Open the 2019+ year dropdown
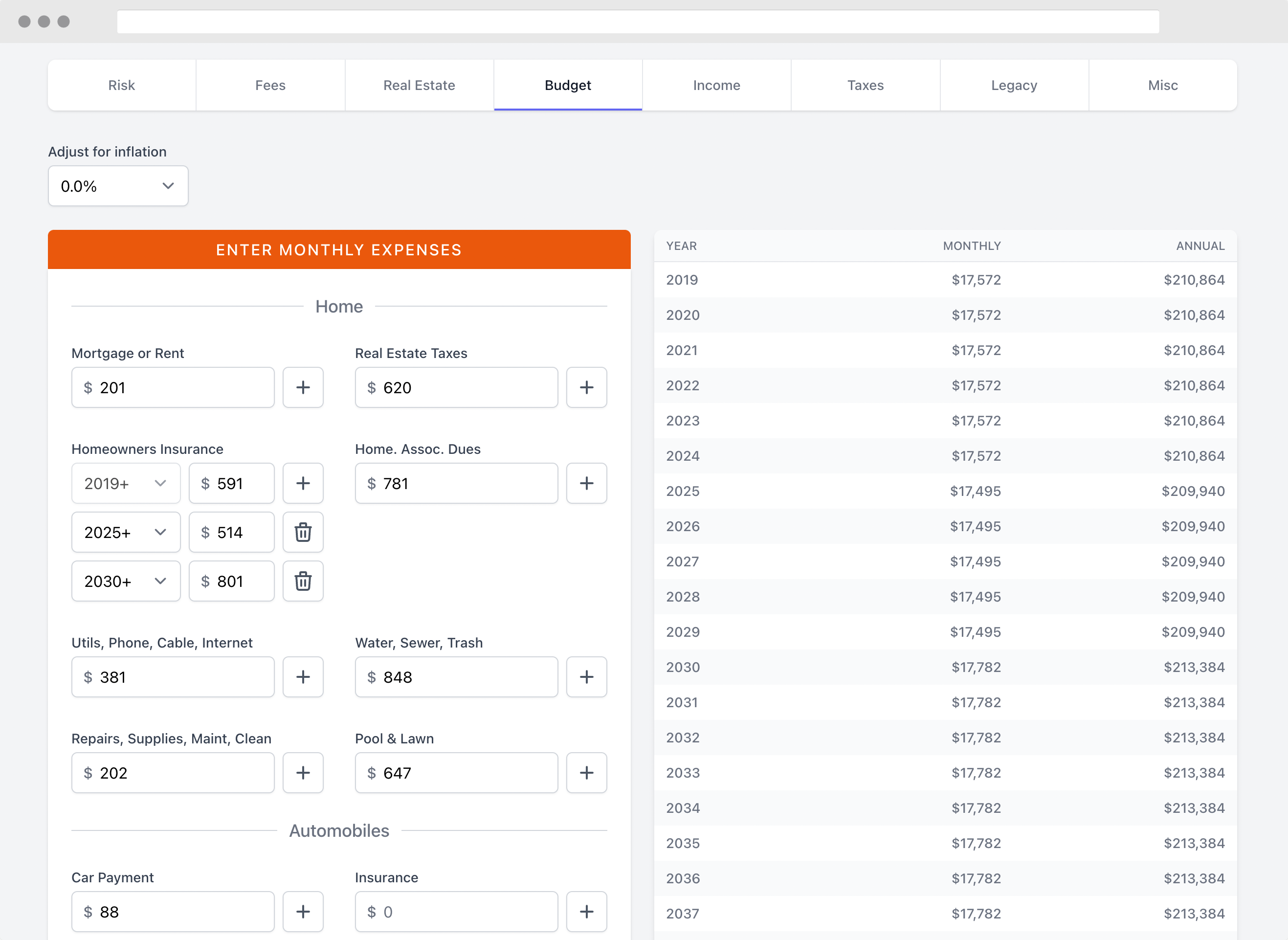Viewport: 1288px width, 940px height. click(126, 483)
